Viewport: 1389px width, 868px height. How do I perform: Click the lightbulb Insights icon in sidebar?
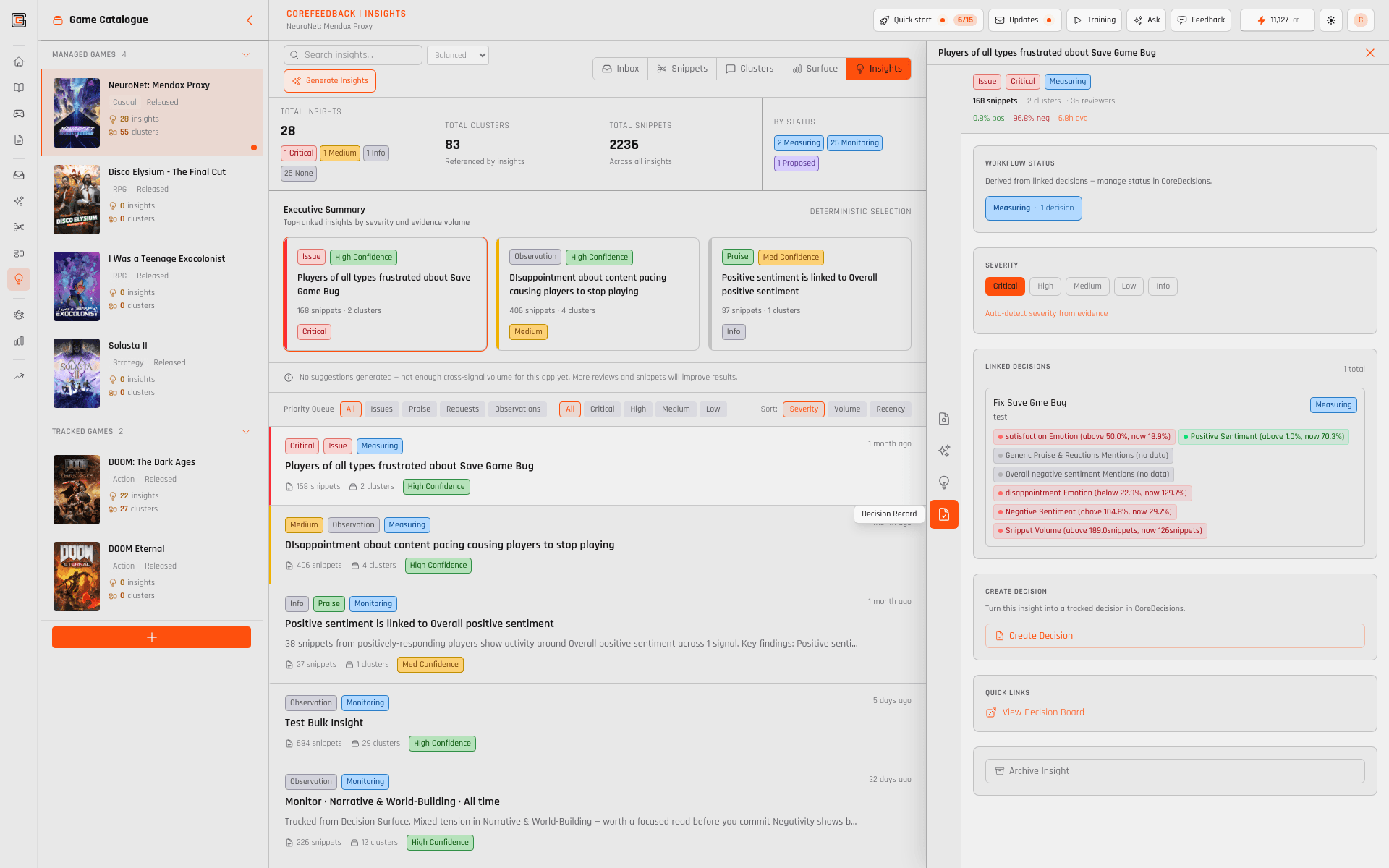(x=19, y=279)
